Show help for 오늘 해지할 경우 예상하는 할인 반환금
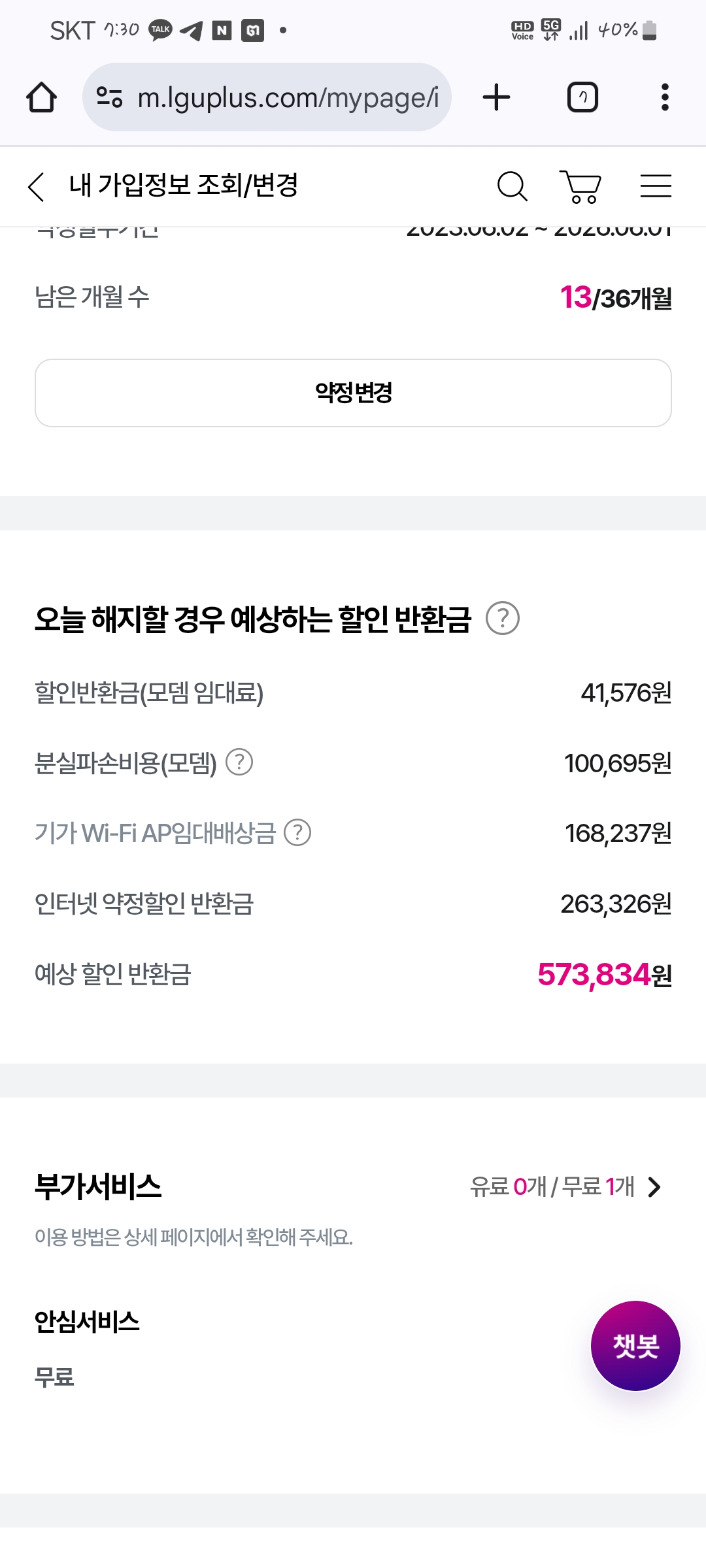This screenshot has width=706, height=1568. point(503,618)
